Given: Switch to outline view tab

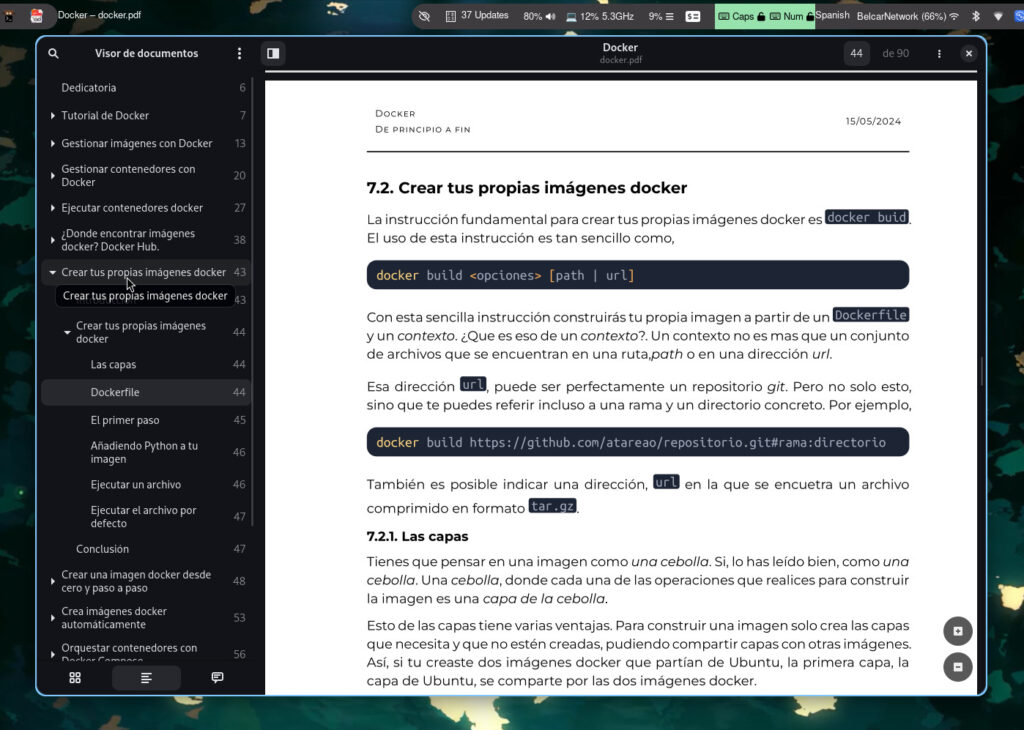Looking at the screenshot, I should pyautogui.click(x=146, y=678).
